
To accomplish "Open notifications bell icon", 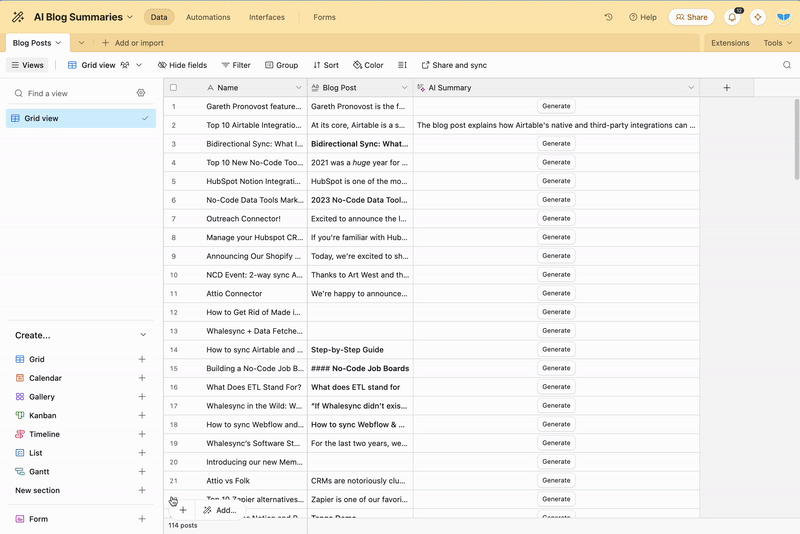I will 732,17.
